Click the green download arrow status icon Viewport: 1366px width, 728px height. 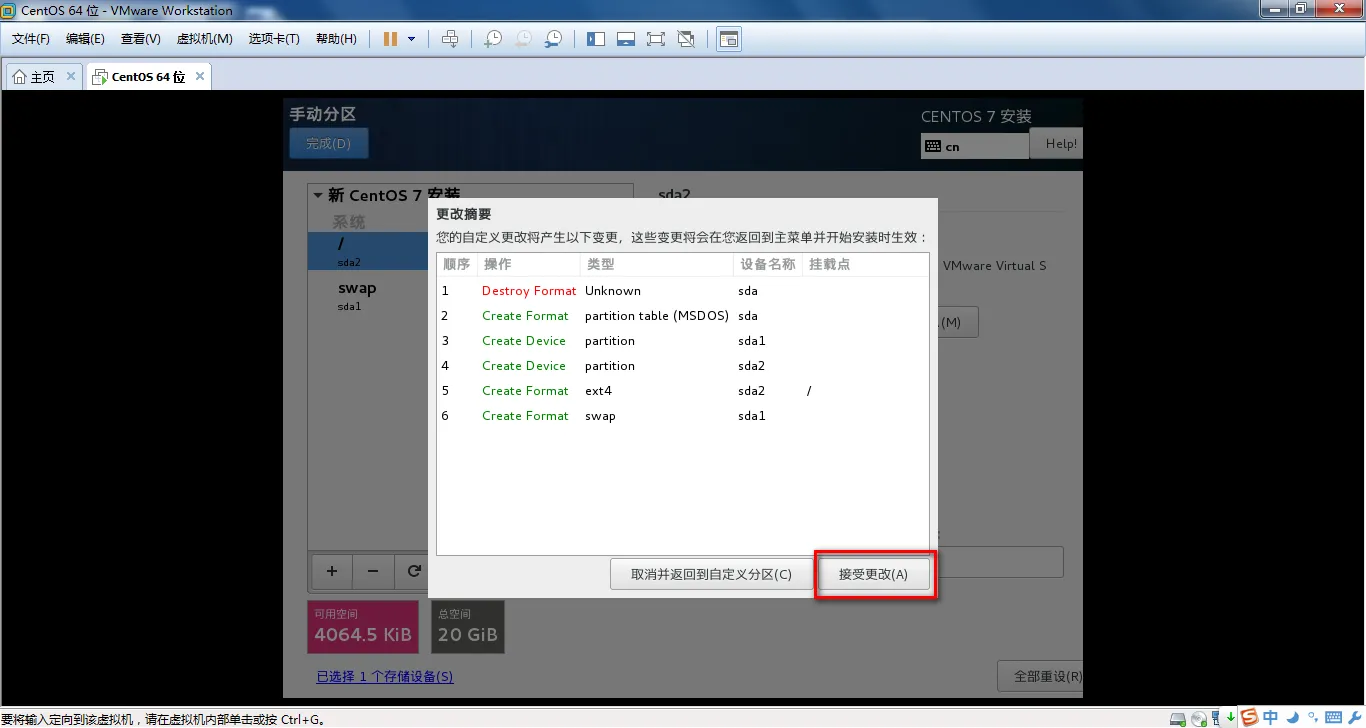point(1231,717)
